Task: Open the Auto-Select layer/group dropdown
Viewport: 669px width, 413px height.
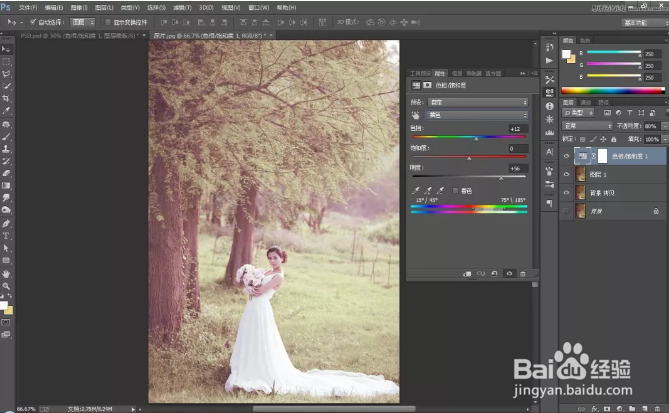Action: [83, 22]
